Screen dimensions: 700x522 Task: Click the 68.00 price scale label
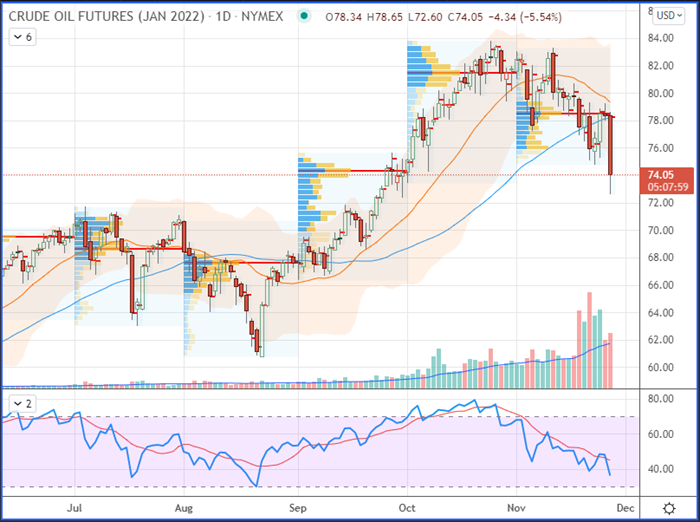point(661,258)
